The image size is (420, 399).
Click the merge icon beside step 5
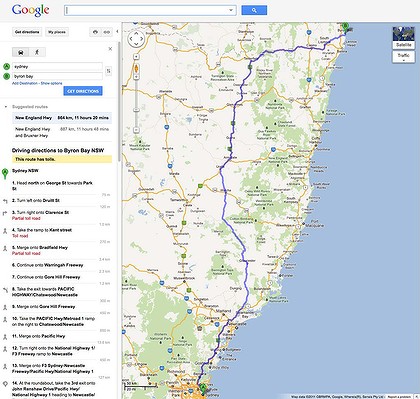click(5, 248)
